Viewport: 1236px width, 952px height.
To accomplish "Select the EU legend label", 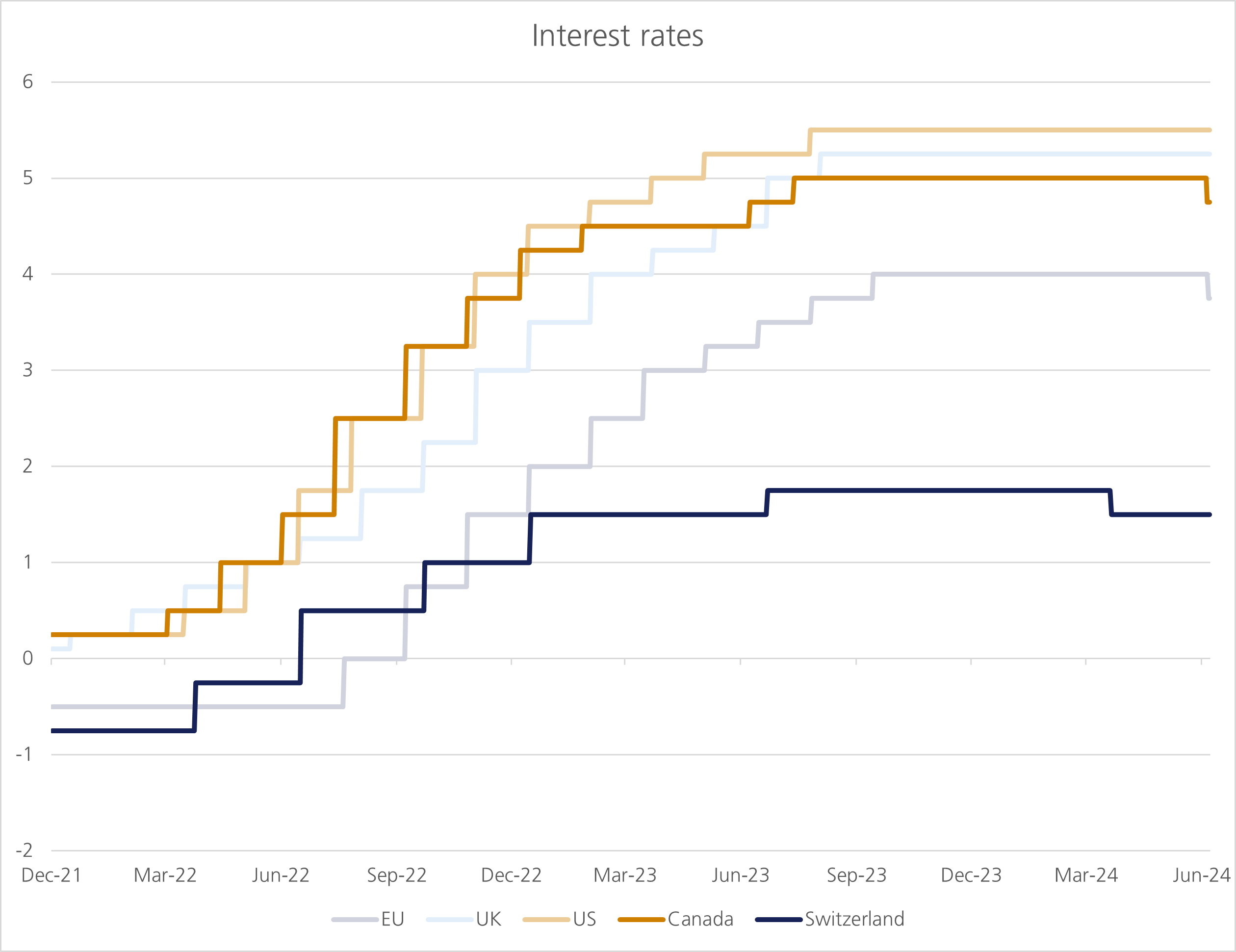I will 393,919.
